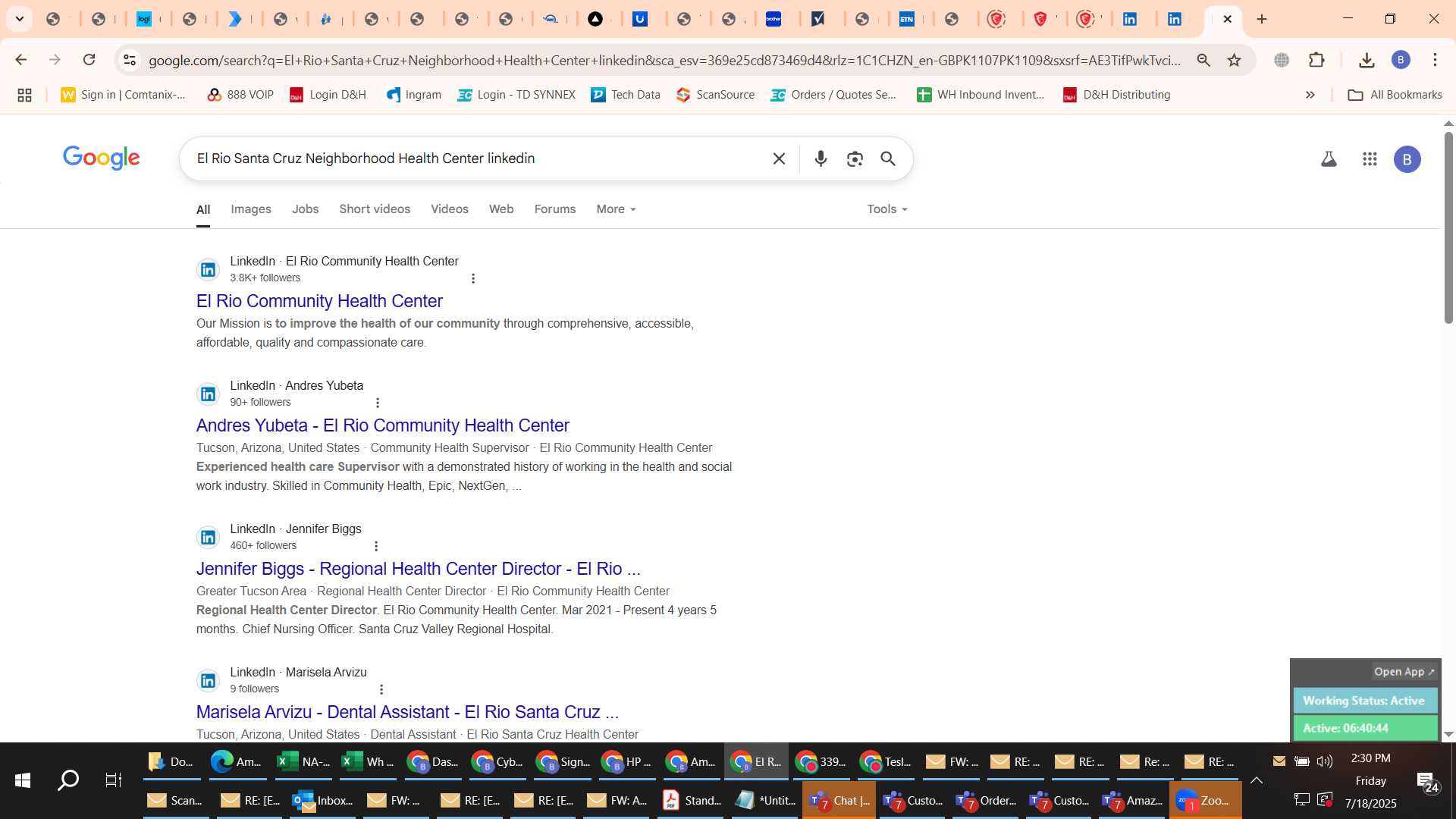This screenshot has height=819, width=1456.
Task: Go back to previous page
Action: click(20, 60)
